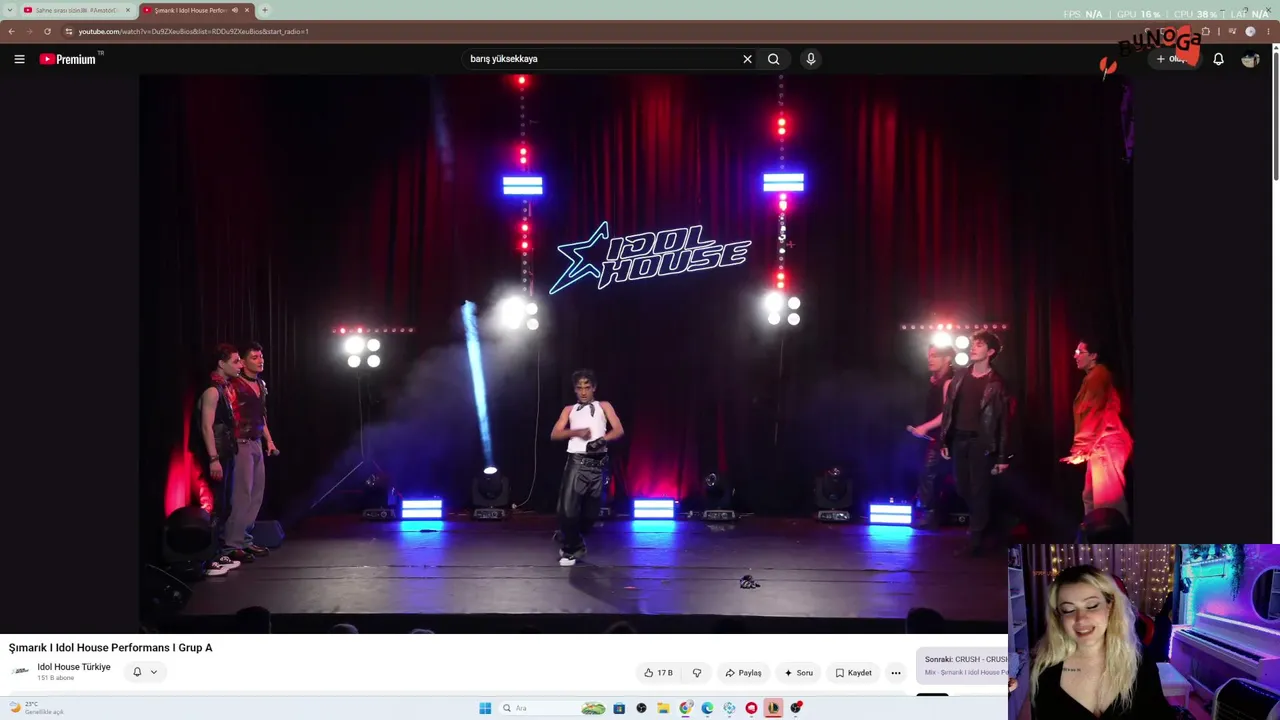Open the Windows Start menu
The width and height of the screenshot is (1280, 720).
coord(485,708)
